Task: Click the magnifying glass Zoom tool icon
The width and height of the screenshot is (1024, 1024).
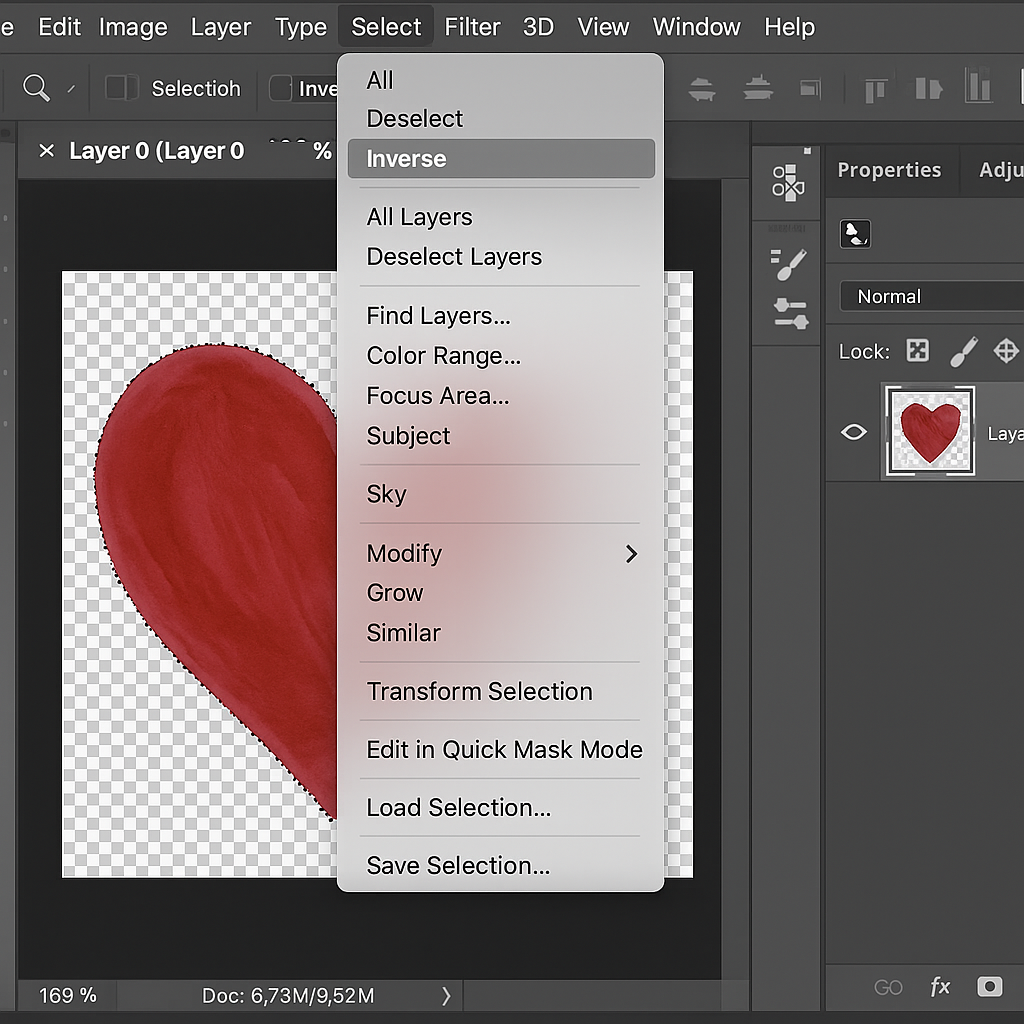Action: click(36, 88)
